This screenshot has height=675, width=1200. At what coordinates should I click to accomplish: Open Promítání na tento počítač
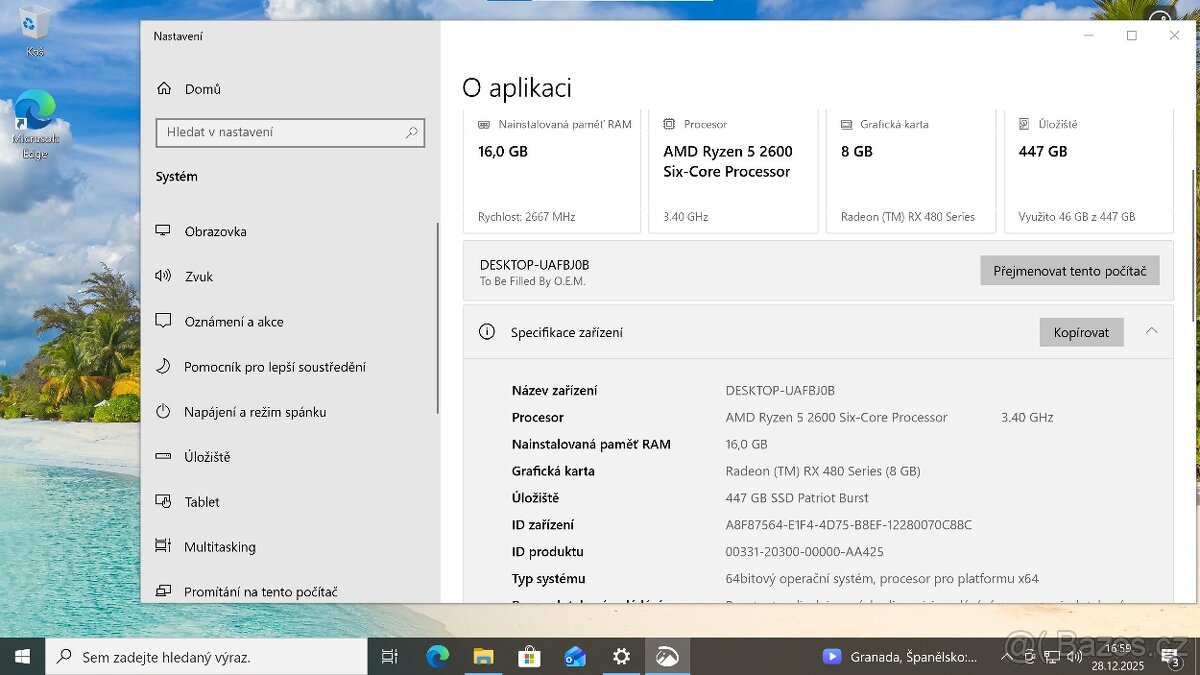tap(260, 592)
